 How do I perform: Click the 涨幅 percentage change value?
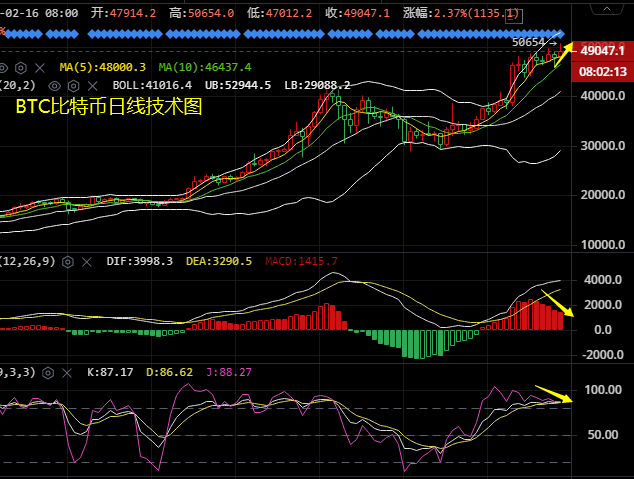(477, 14)
